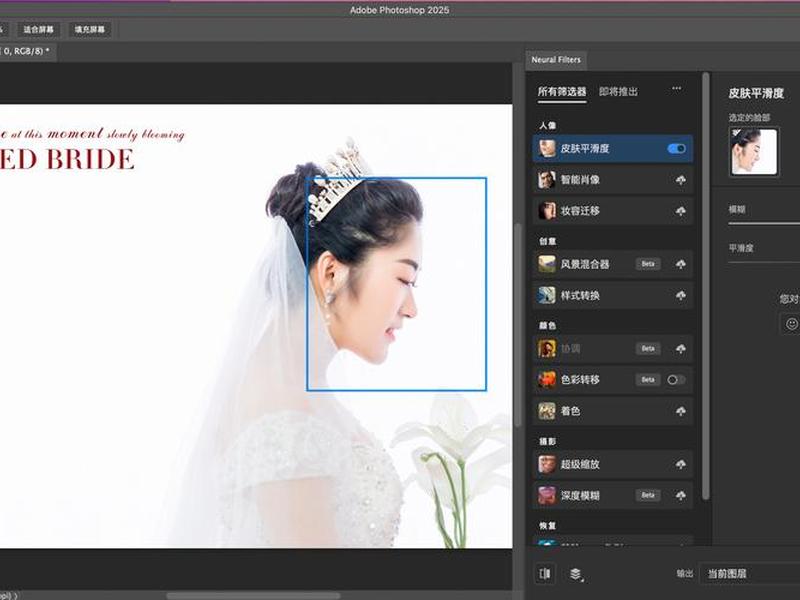This screenshot has height=600, width=800.
Task: Download the 风景混合器 filter via cloud icon
Action: pos(681,264)
